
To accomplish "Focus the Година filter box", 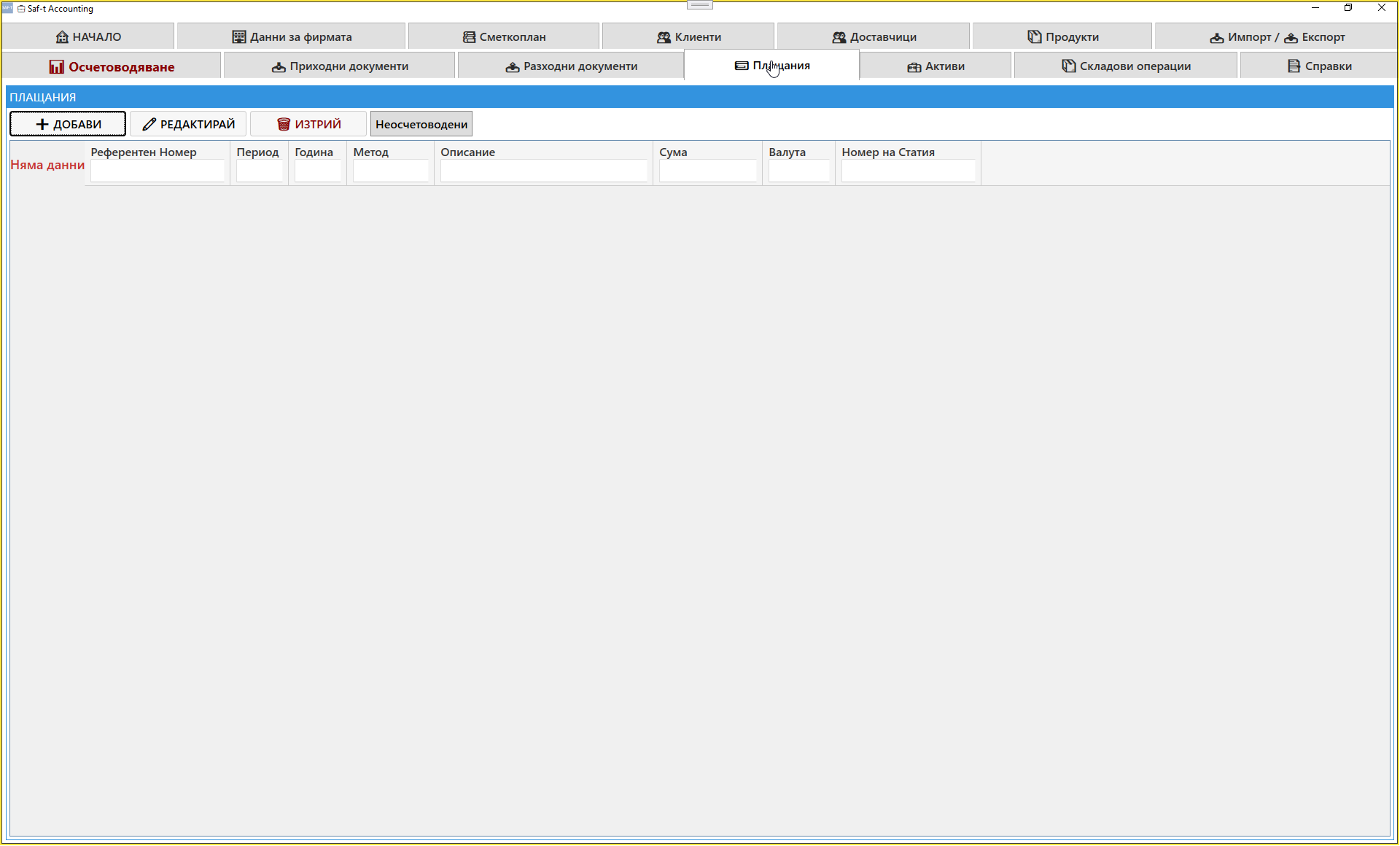I will (318, 171).
